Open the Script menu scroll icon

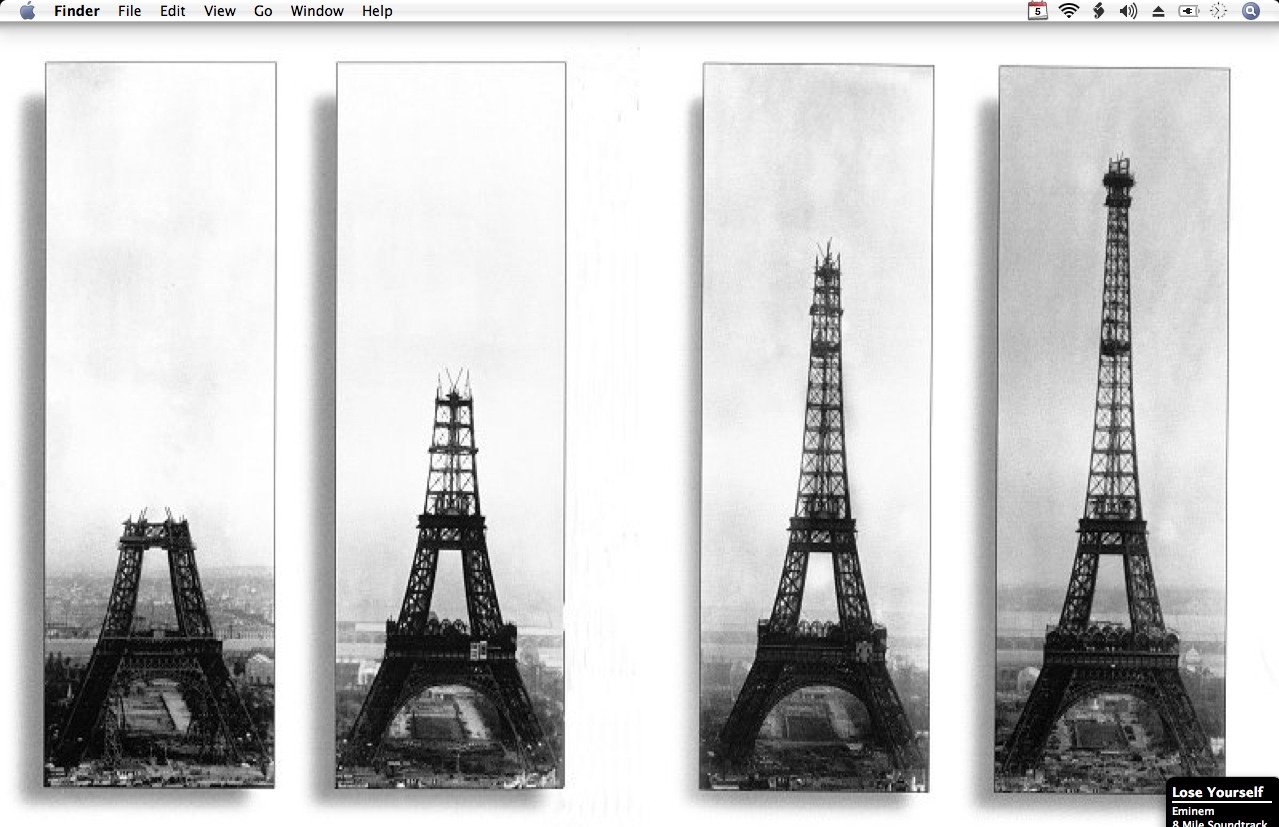click(x=1098, y=11)
